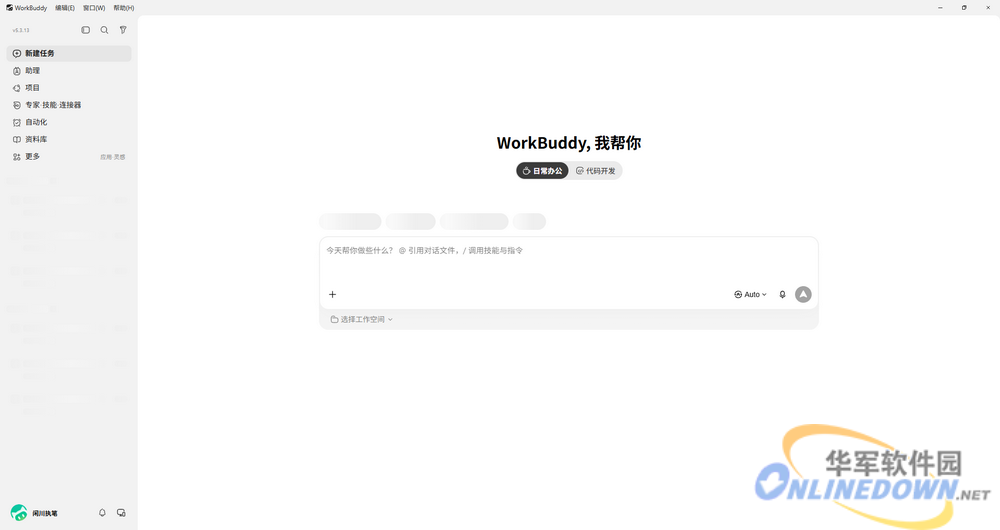
Task: Click the green user avatar
Action: (19, 513)
